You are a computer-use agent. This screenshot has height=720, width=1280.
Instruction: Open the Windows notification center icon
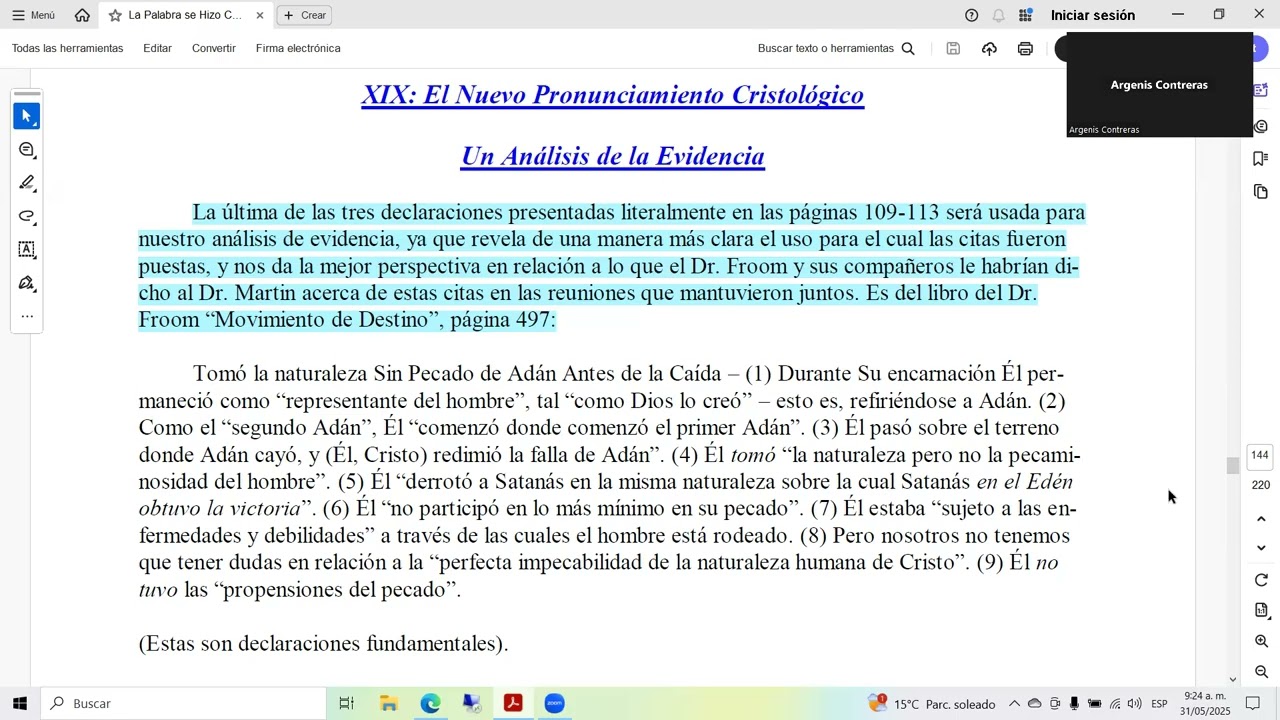coord(1253,704)
